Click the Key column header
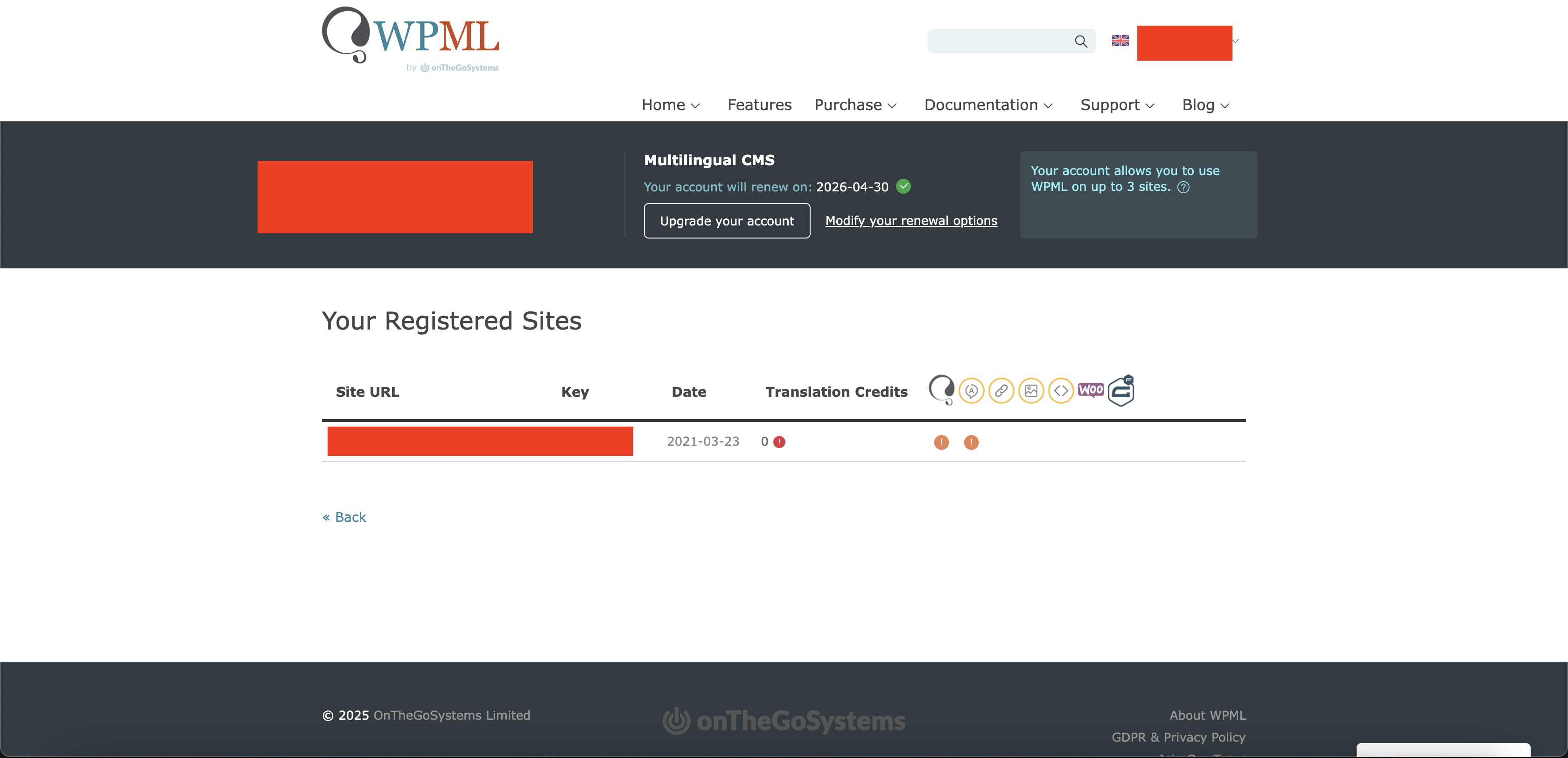 (x=574, y=392)
